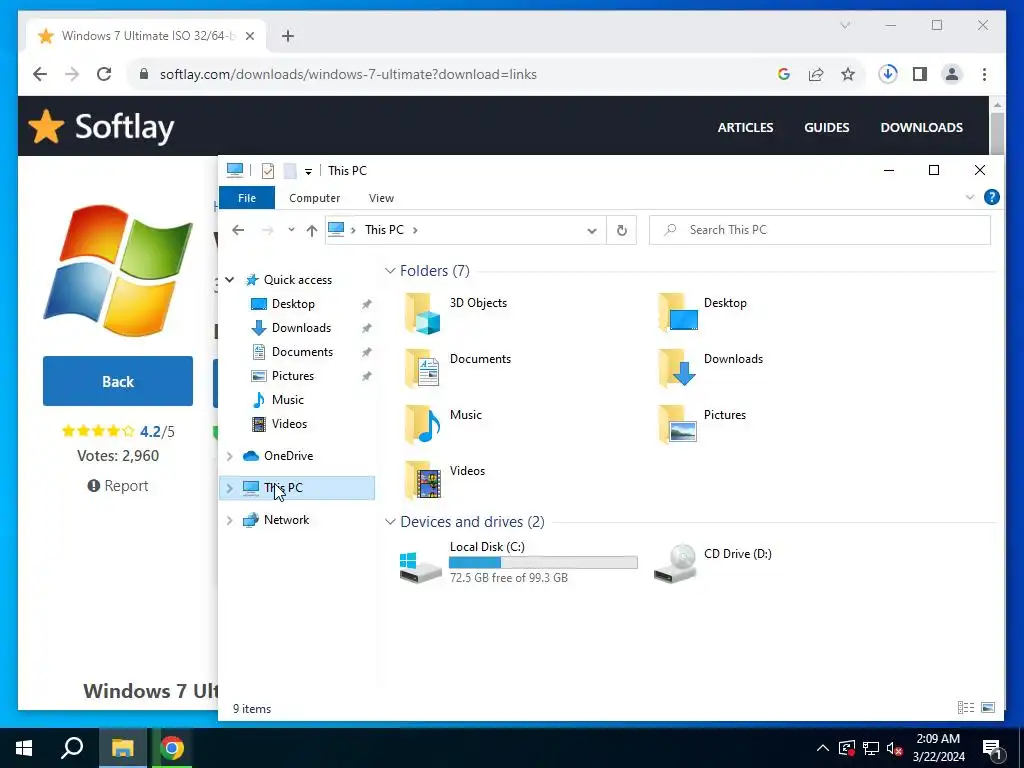This screenshot has width=1024, height=768.
Task: Open the Music folder in Folders section
Action: click(x=423, y=424)
